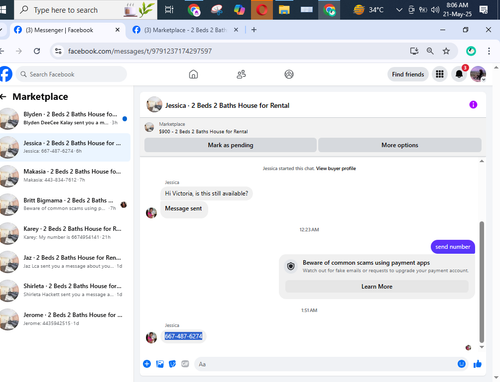The image size is (500, 382).
Task: Open the Friends icon in top navigation
Action: click(x=241, y=74)
